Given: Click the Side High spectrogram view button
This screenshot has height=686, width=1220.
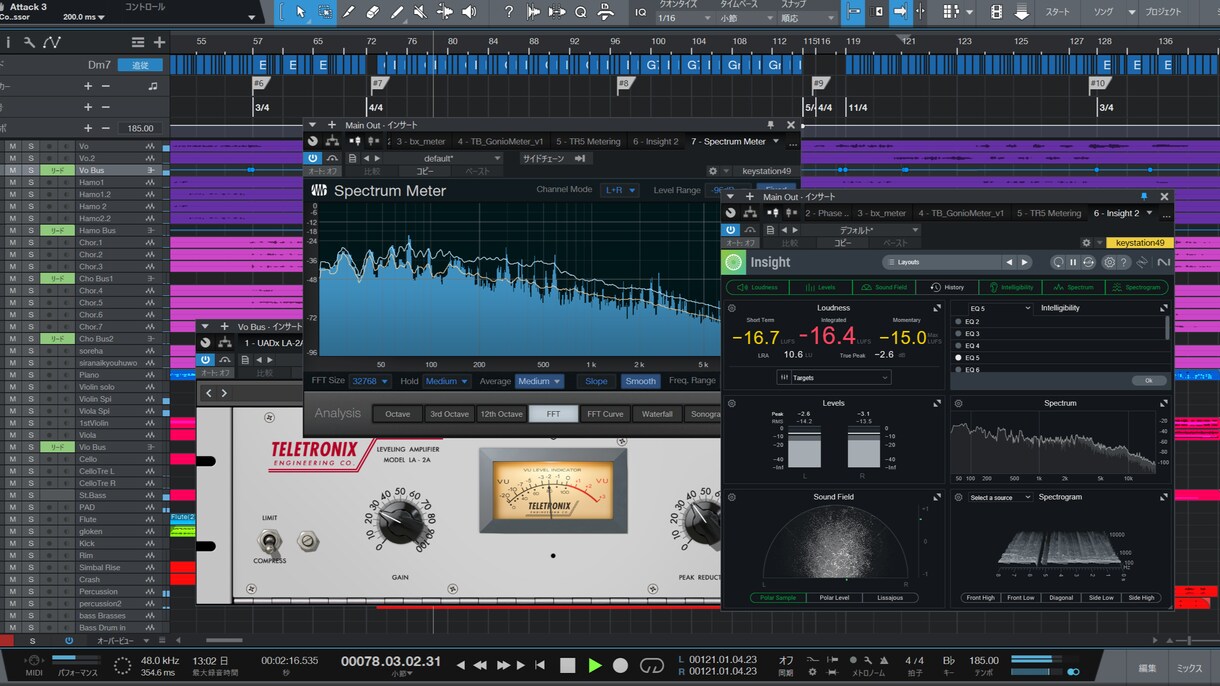Looking at the screenshot, I should point(1141,598).
